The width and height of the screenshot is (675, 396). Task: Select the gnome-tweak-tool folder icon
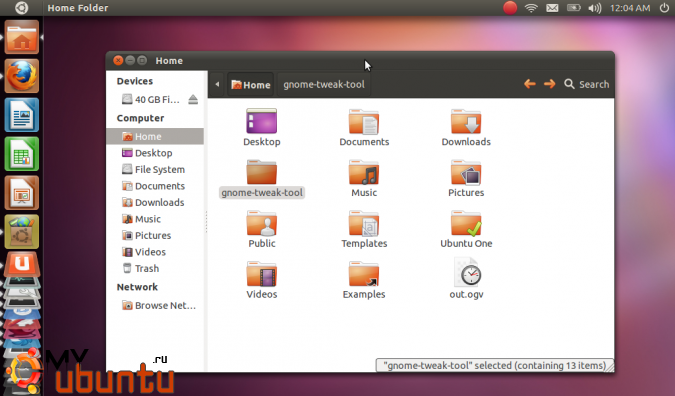pos(261,172)
